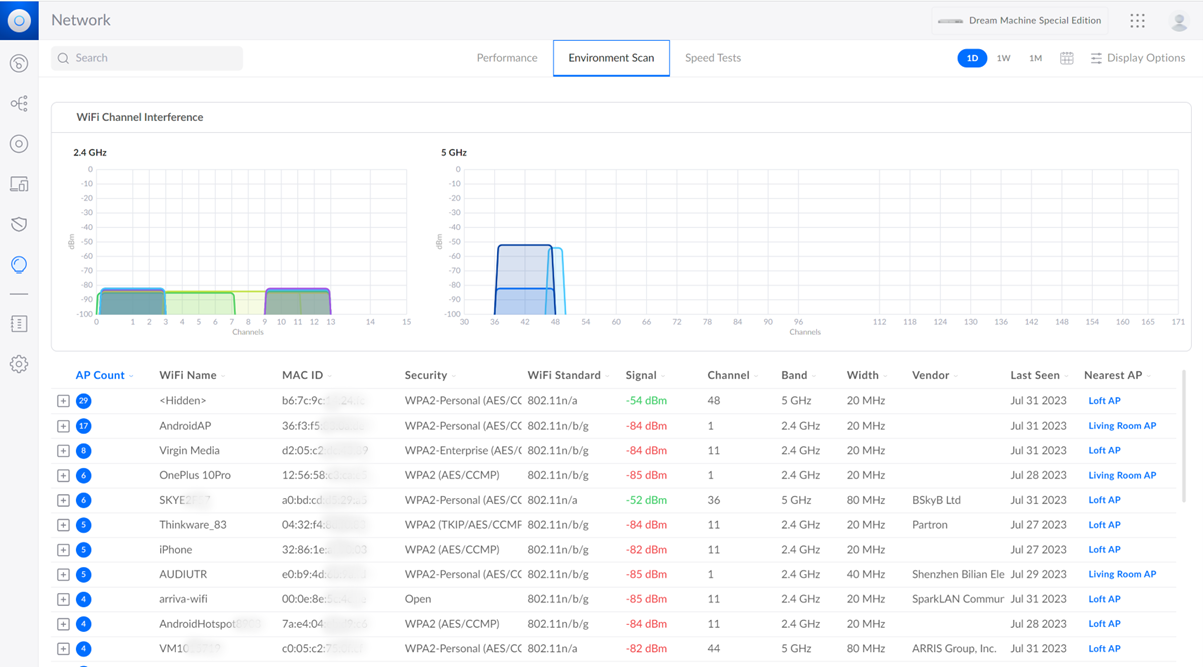Select the 1W time range
Image resolution: width=1203 pixels, height=667 pixels.
pyautogui.click(x=1003, y=58)
